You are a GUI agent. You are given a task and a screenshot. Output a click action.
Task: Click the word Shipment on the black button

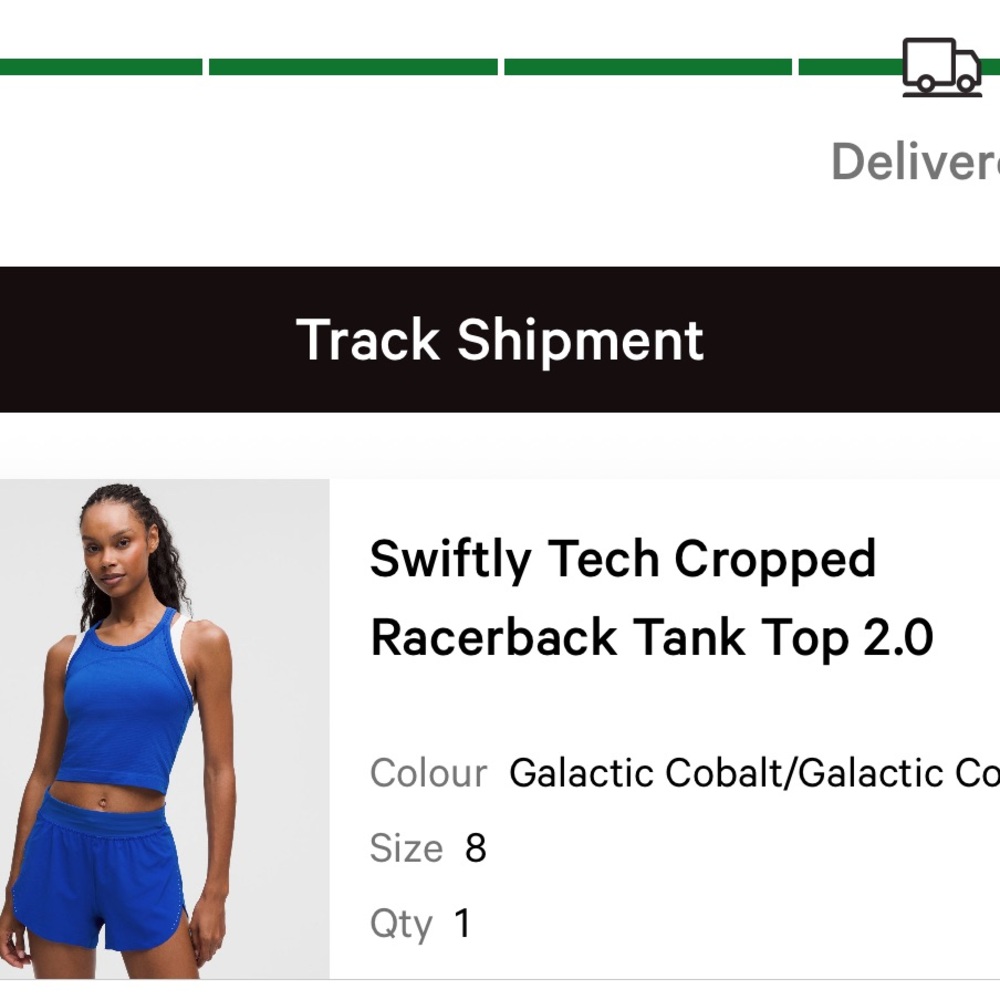580,340
